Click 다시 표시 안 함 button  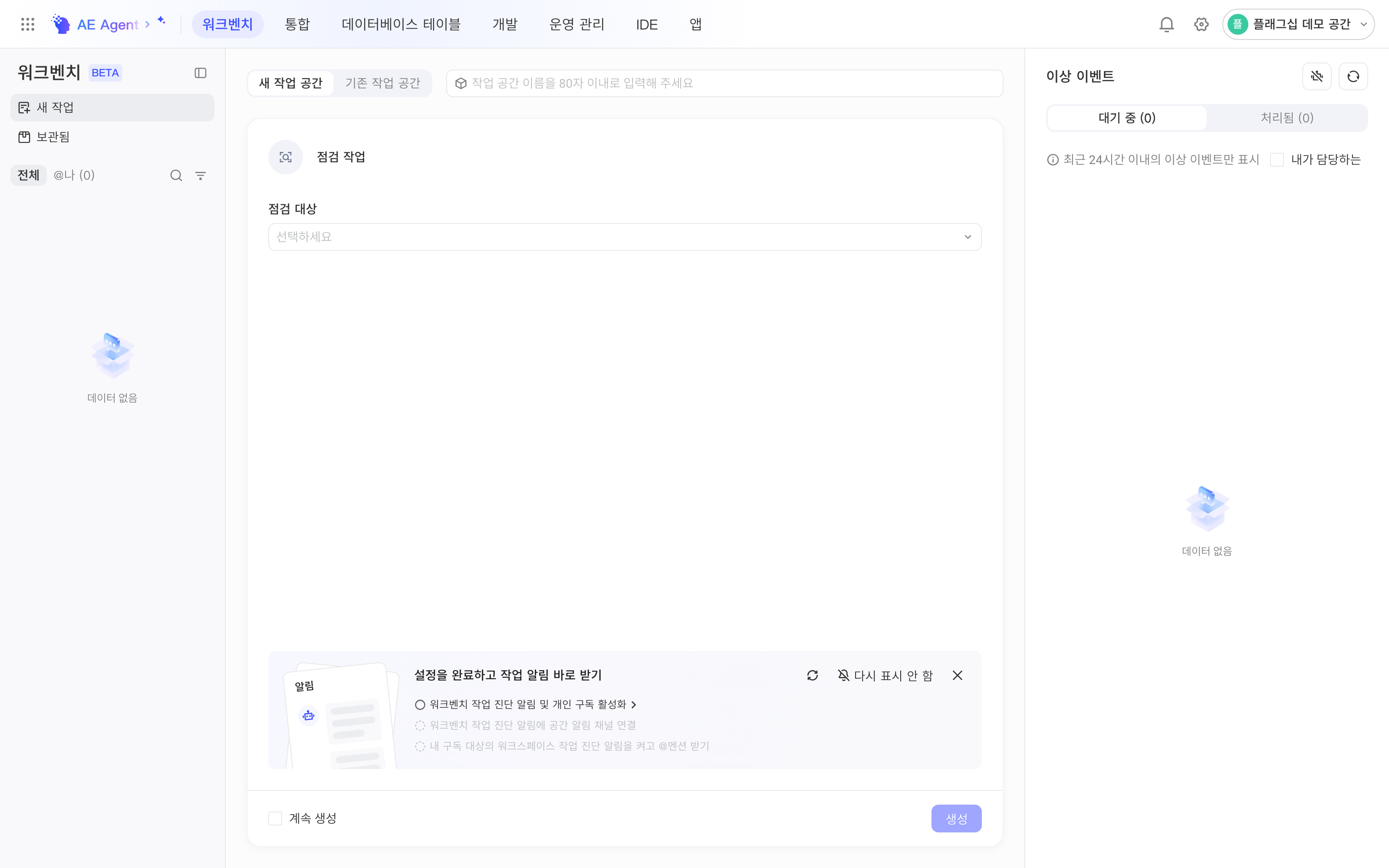pos(885,676)
